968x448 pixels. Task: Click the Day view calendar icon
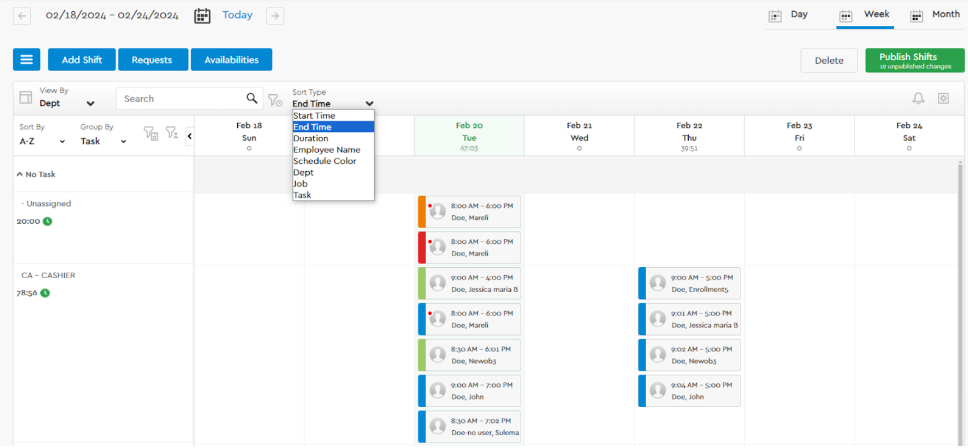775,15
